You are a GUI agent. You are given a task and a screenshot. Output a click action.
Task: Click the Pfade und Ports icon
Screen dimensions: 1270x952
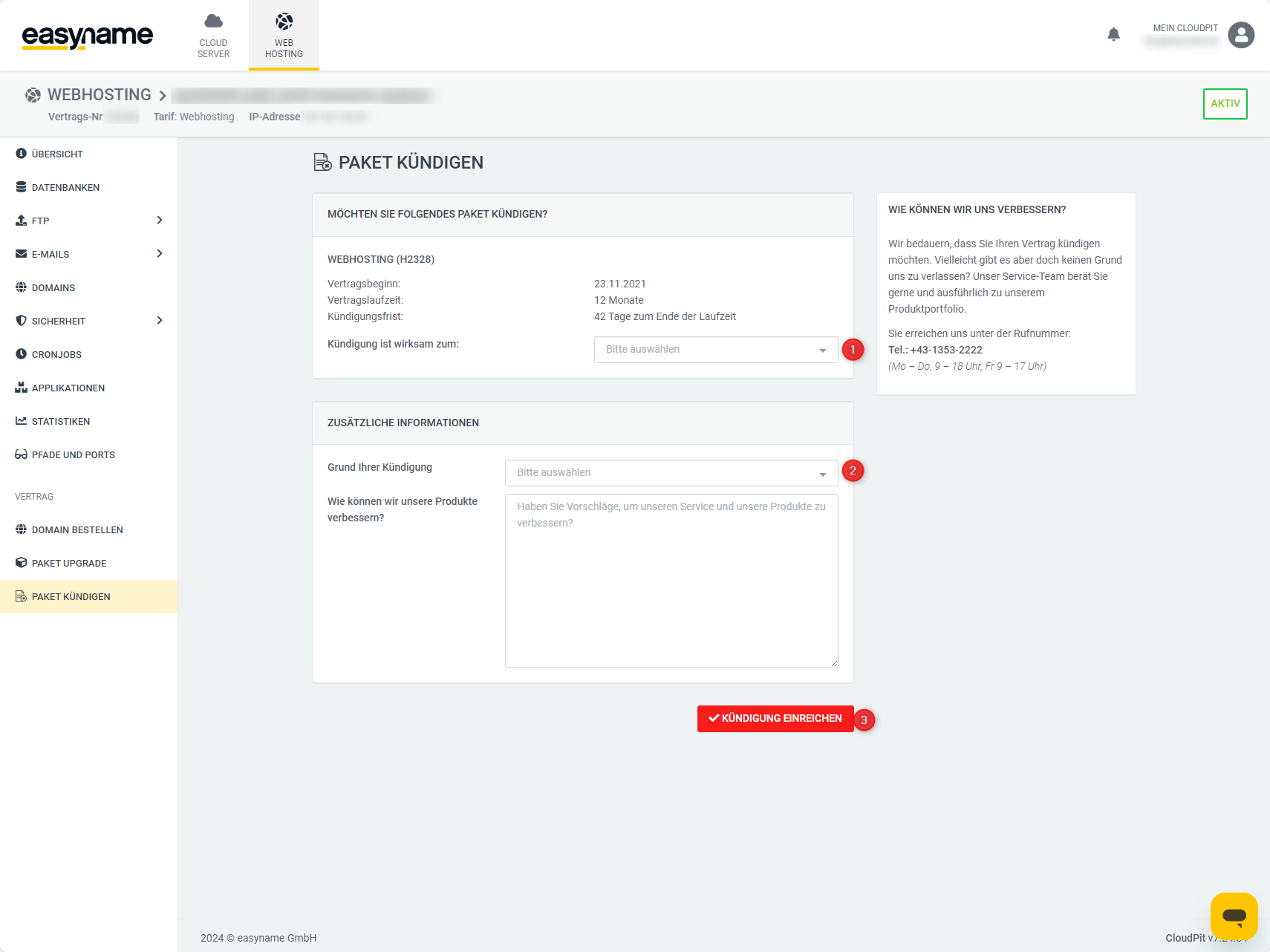[x=21, y=454]
